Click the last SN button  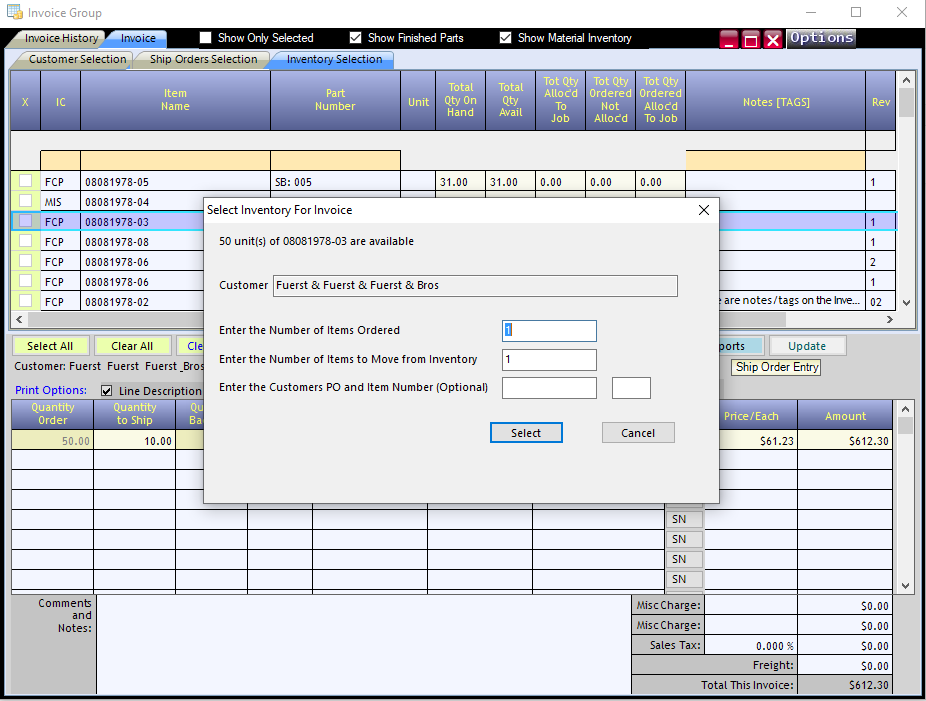[x=684, y=579]
